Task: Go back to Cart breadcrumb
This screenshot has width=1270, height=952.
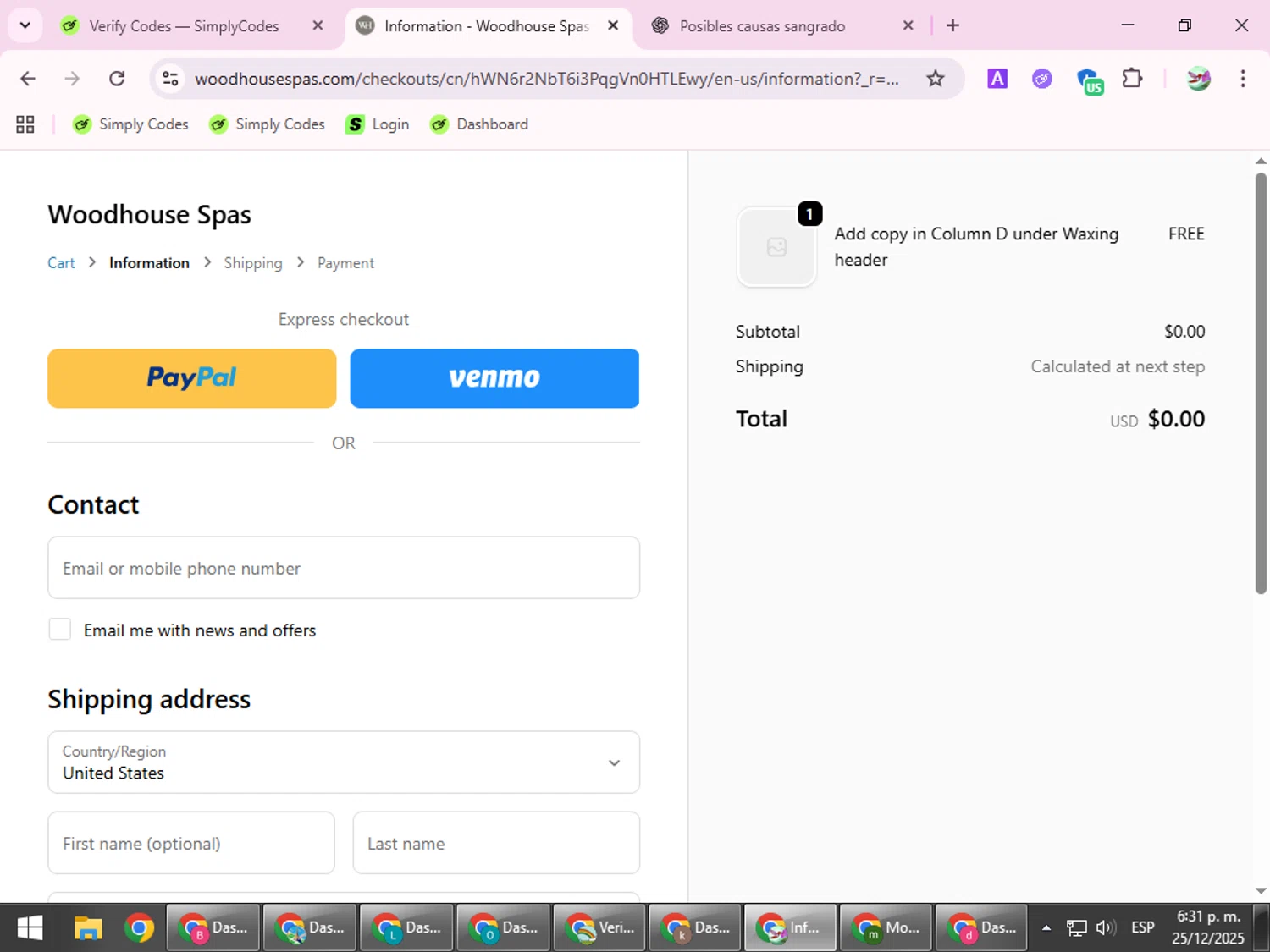Action: pos(61,263)
